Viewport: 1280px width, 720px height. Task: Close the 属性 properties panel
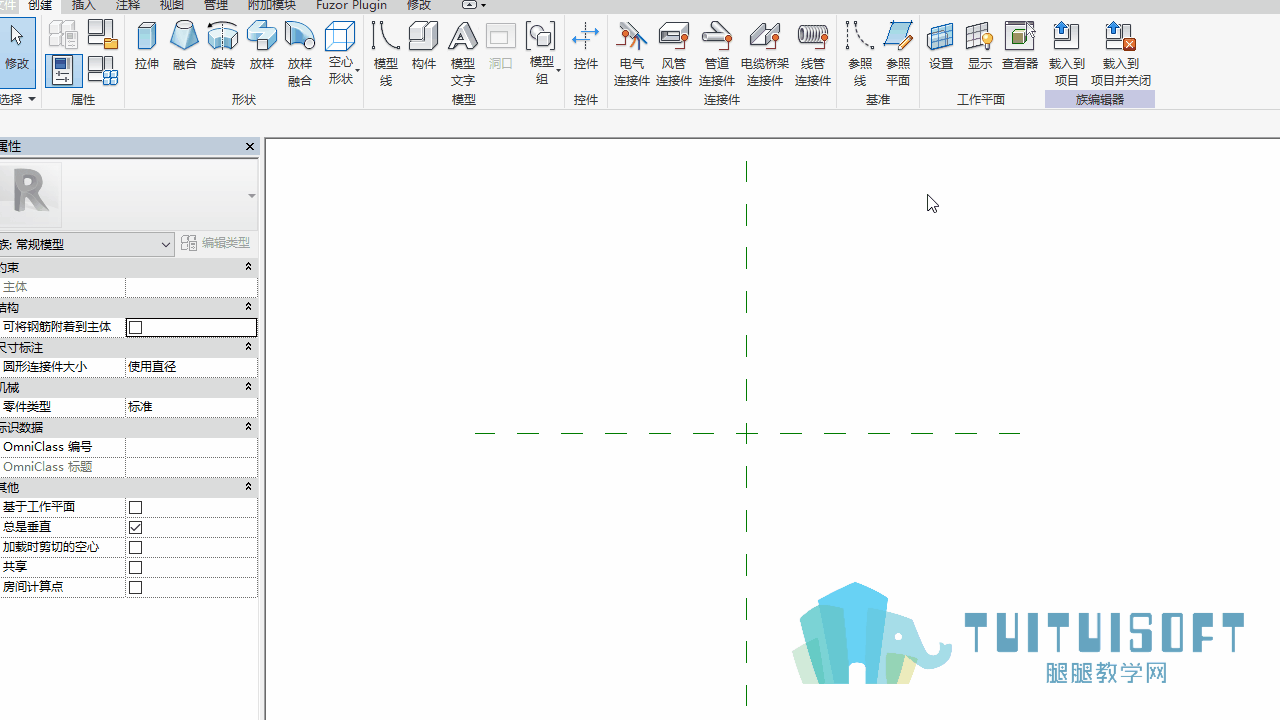tap(250, 147)
